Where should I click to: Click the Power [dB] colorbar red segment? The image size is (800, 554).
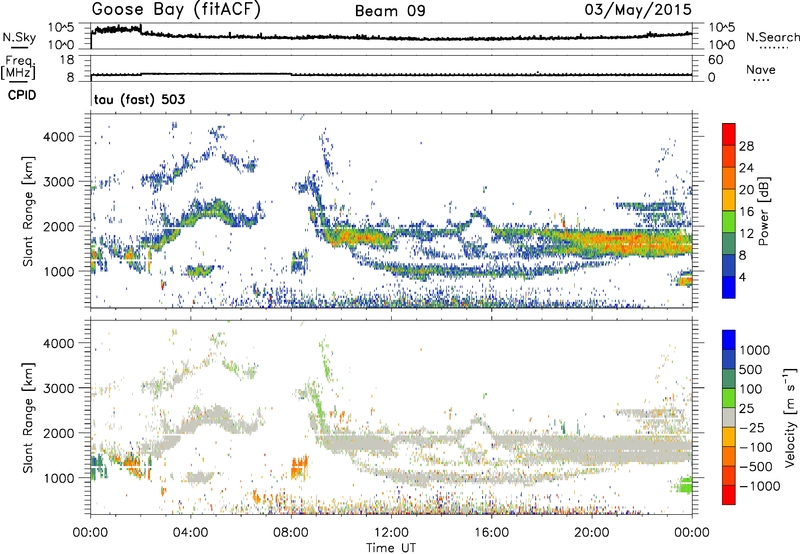pyautogui.click(x=729, y=134)
